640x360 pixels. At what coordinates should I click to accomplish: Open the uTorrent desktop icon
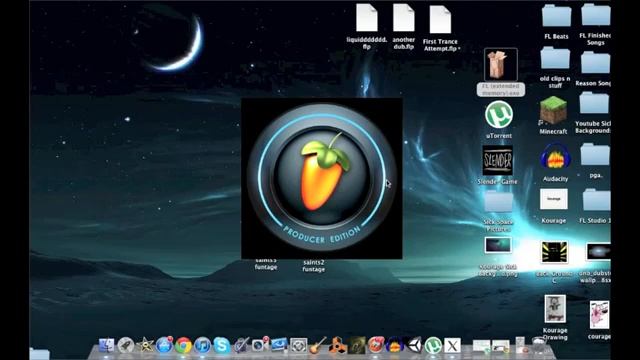(499, 114)
